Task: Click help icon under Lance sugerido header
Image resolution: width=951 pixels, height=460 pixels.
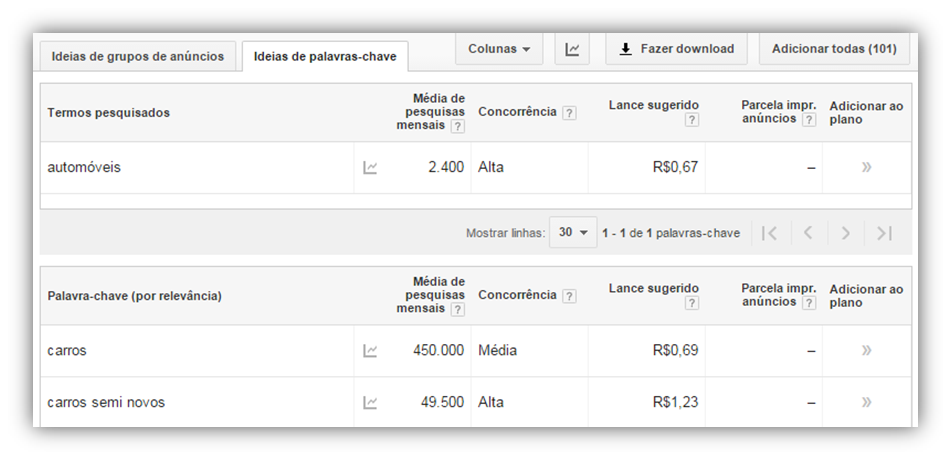Action: tap(691, 120)
